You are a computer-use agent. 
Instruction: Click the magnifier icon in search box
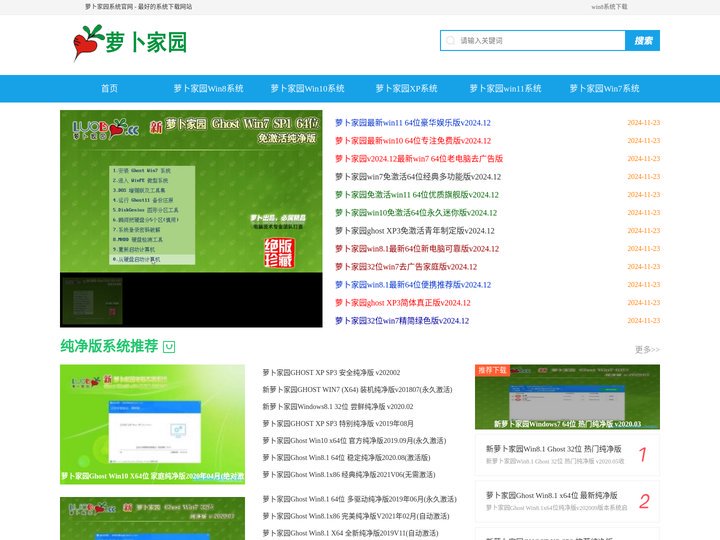click(451, 40)
